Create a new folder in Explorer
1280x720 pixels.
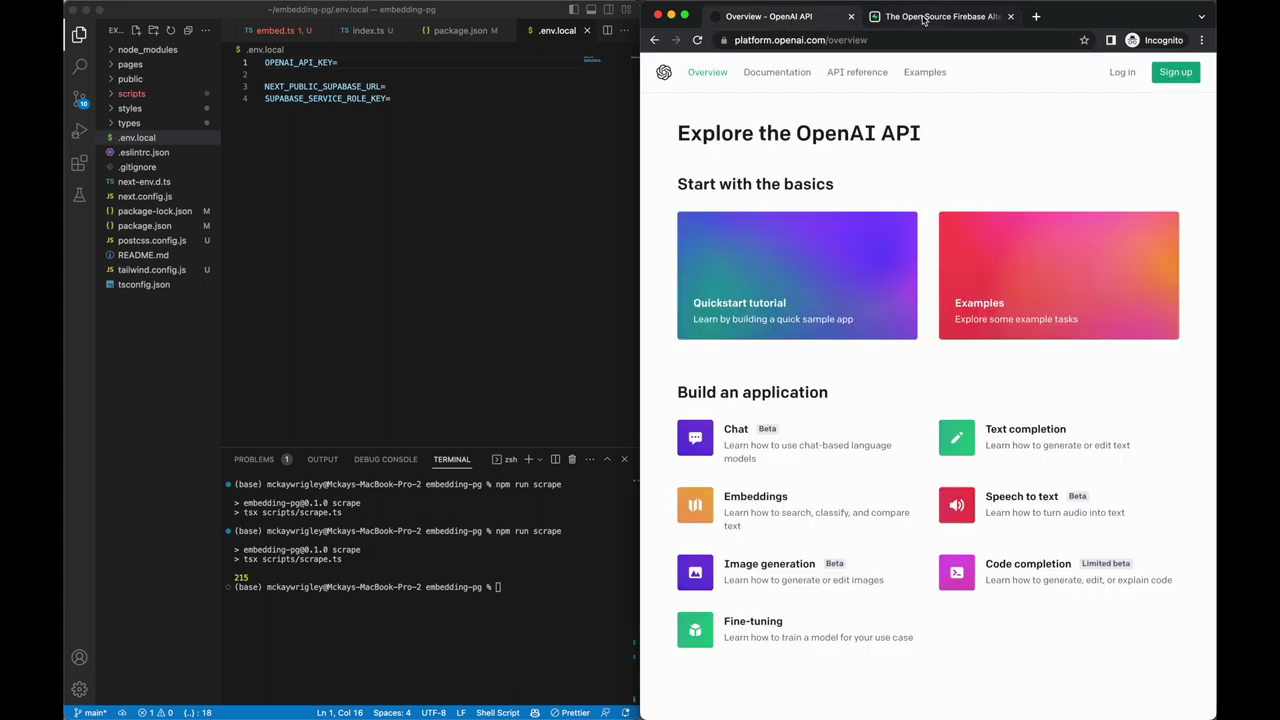[153, 30]
